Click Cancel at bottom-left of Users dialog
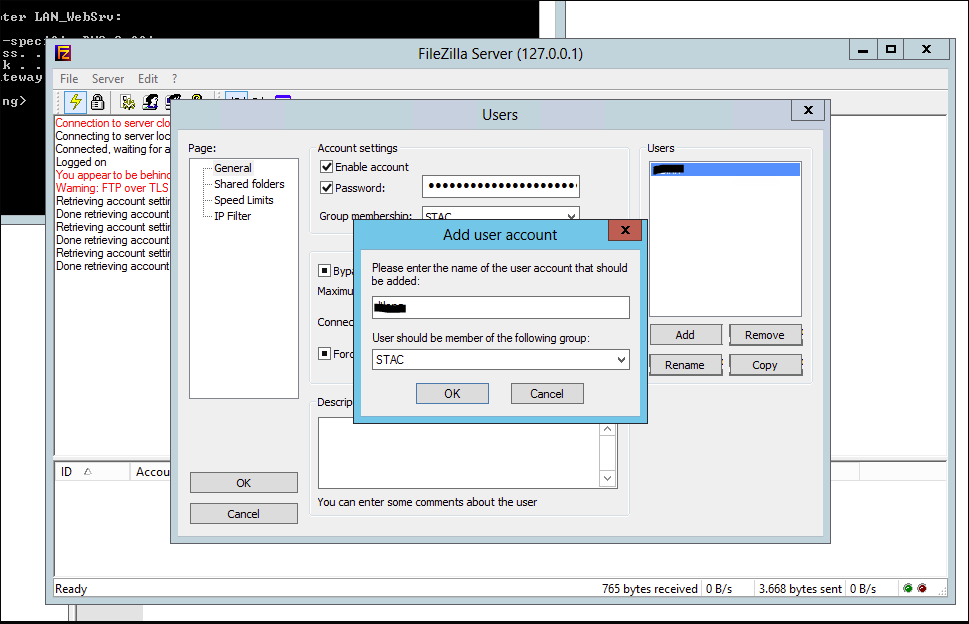This screenshot has height=624, width=969. coord(243,514)
